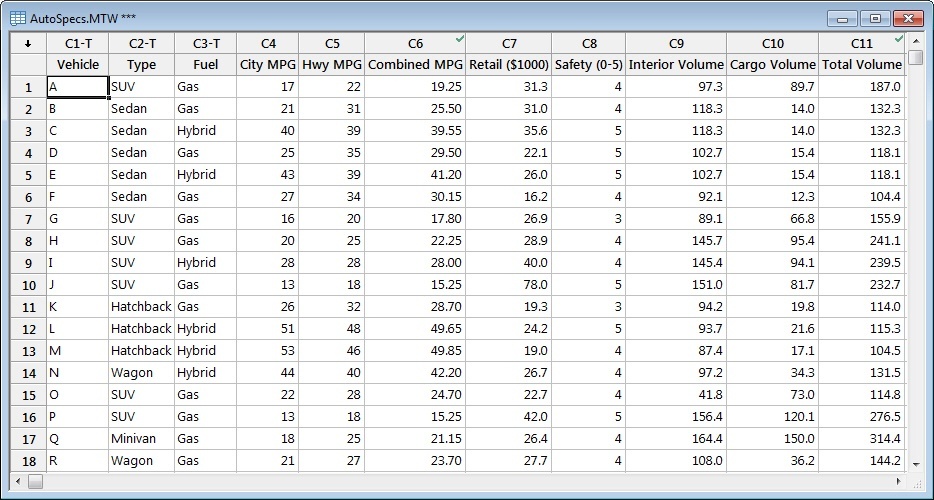The image size is (934, 500).
Task: Click the vertical scrollbar down arrow
Action: pos(916,463)
